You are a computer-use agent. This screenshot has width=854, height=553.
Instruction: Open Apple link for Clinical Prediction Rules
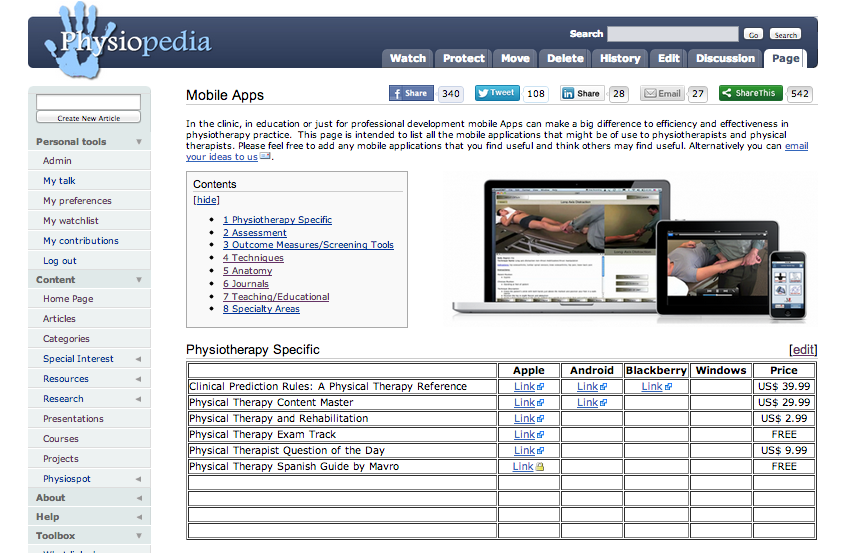point(528,386)
